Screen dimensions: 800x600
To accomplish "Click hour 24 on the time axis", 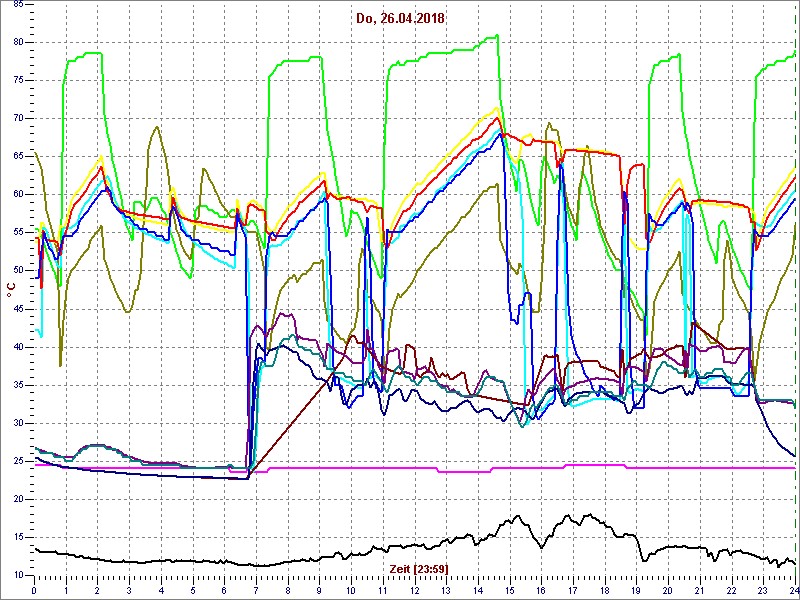I will point(794,590).
